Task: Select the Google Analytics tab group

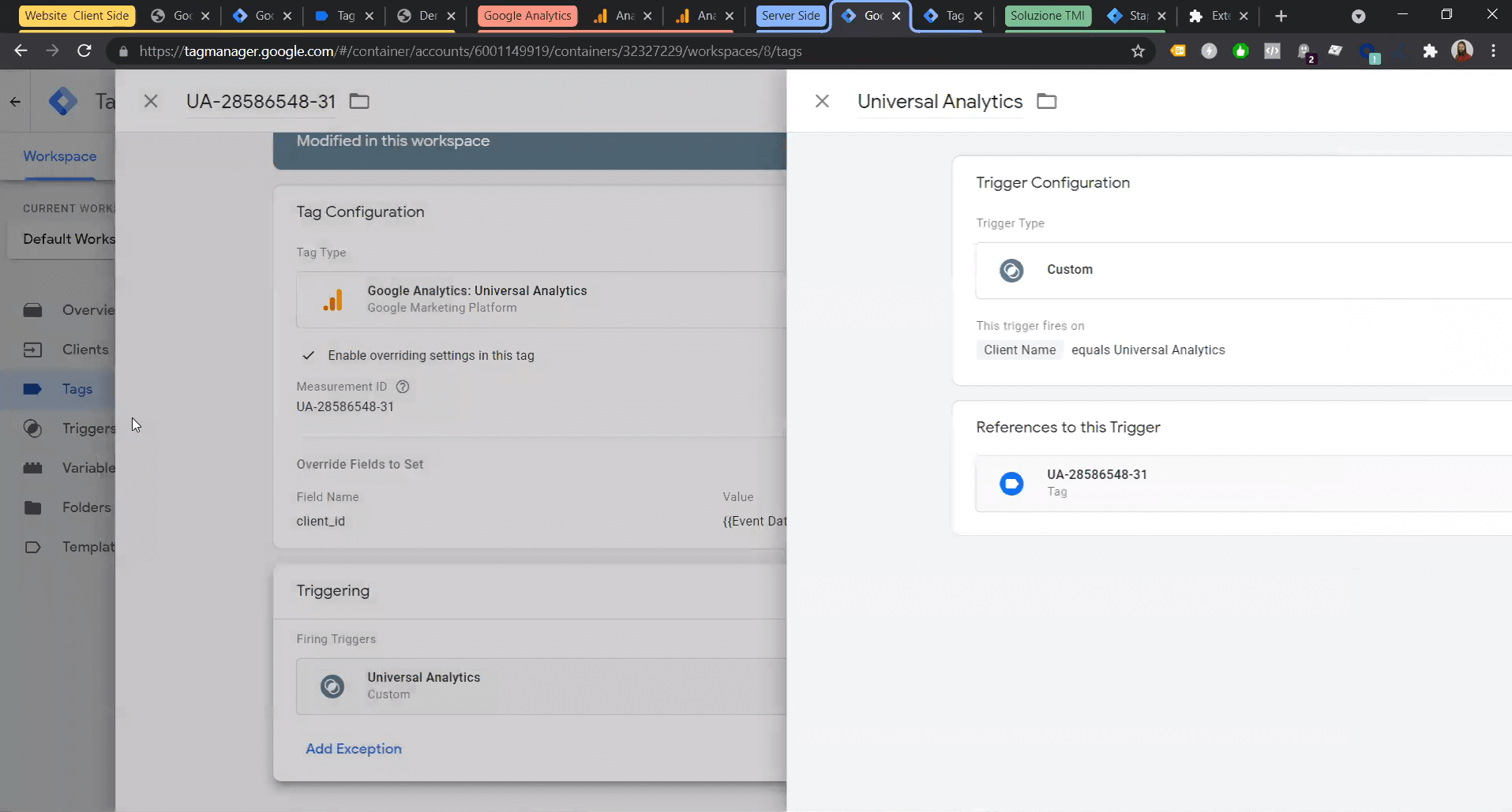Action: point(527,16)
